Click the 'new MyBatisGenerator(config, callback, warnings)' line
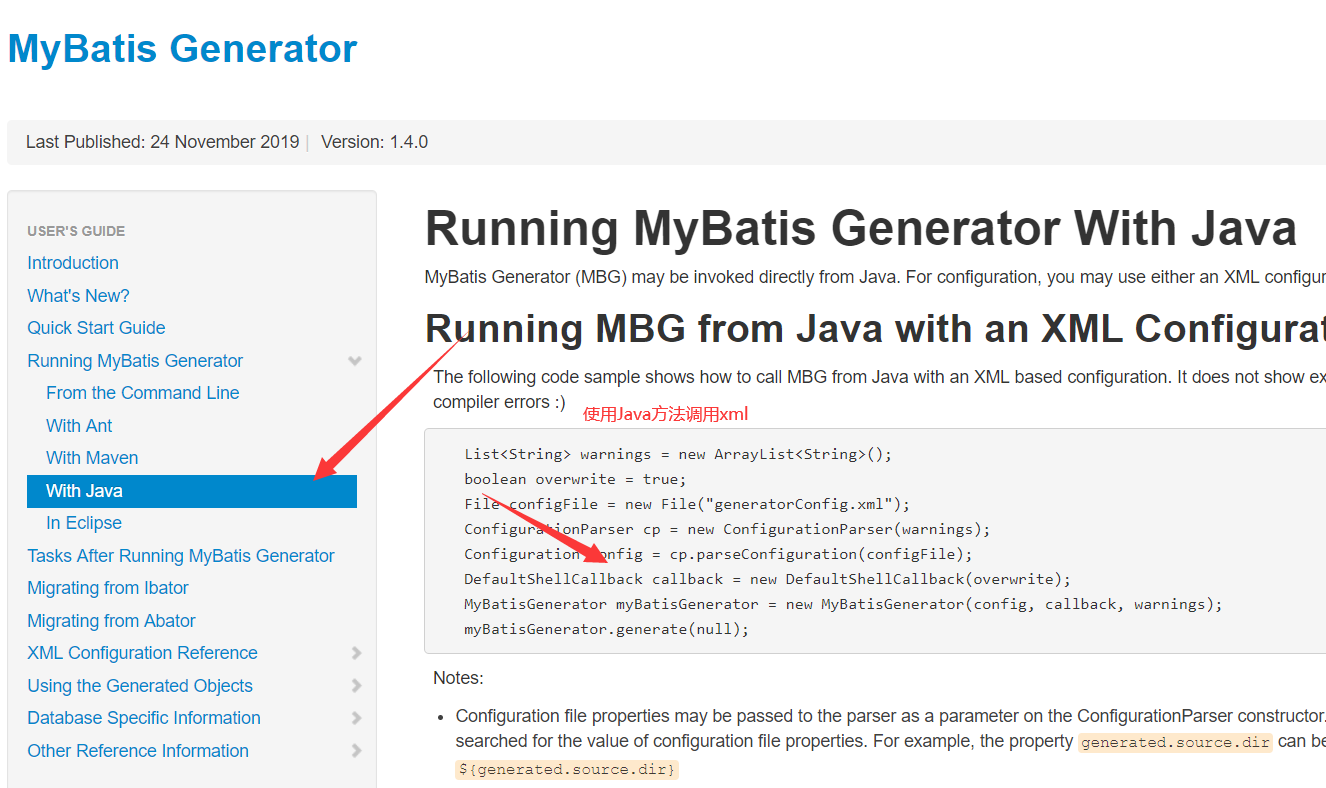 [x=843, y=604]
